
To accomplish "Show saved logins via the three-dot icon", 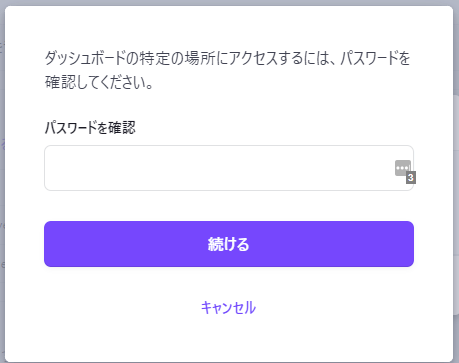I will [403, 168].
